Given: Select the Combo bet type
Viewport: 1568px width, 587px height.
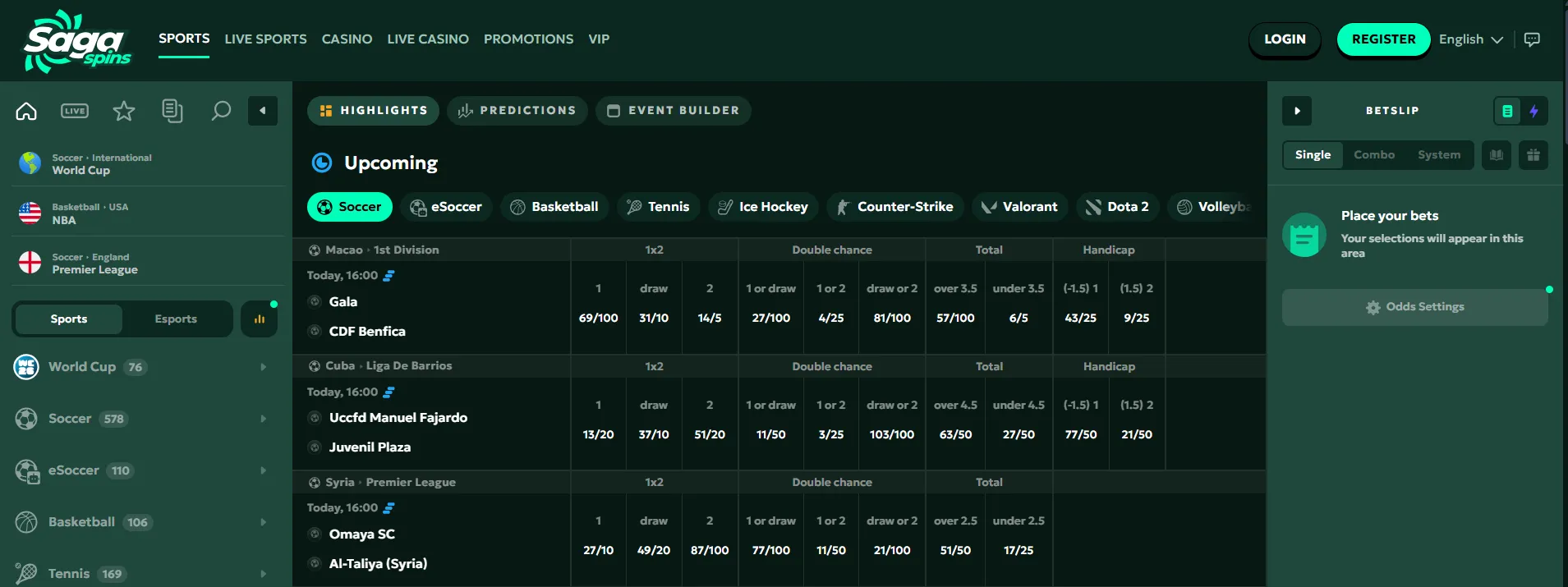Looking at the screenshot, I should click(x=1374, y=155).
